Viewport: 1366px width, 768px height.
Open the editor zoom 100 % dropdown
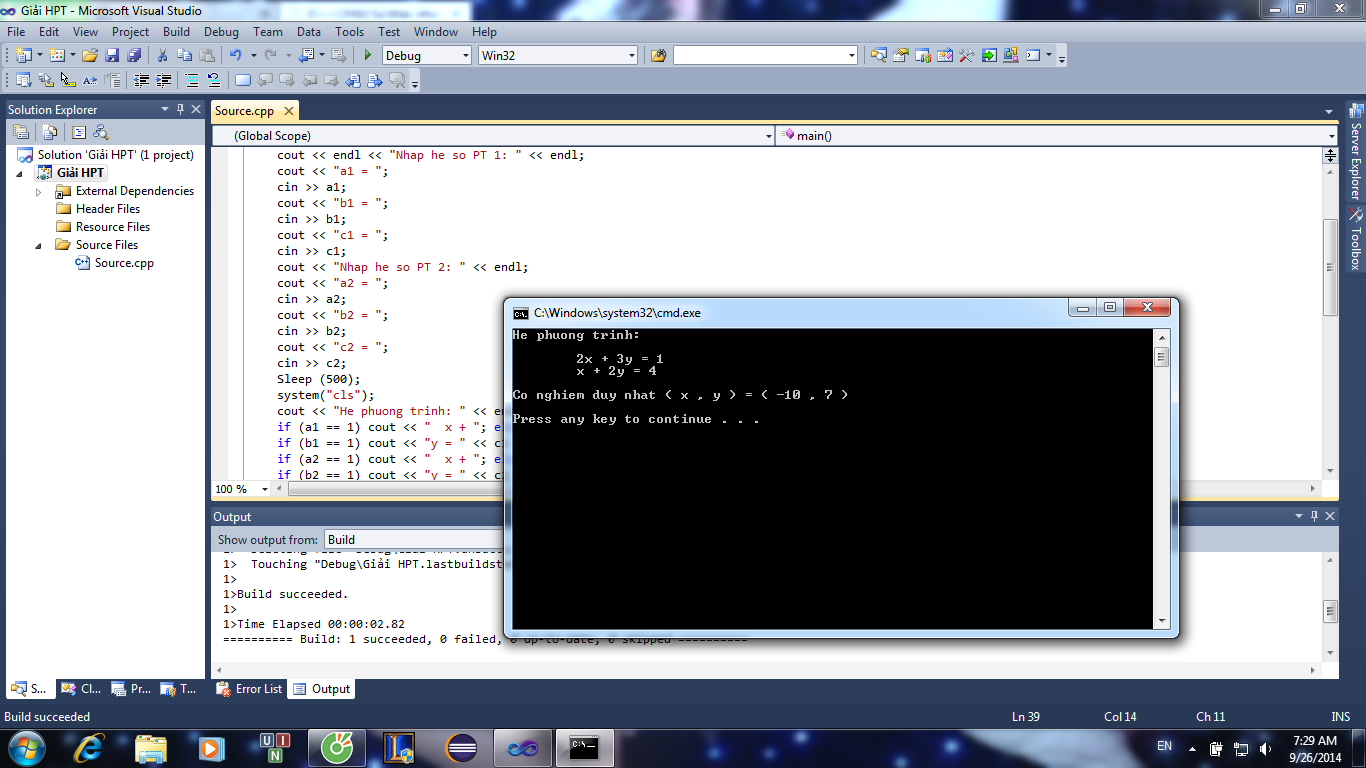coord(265,489)
